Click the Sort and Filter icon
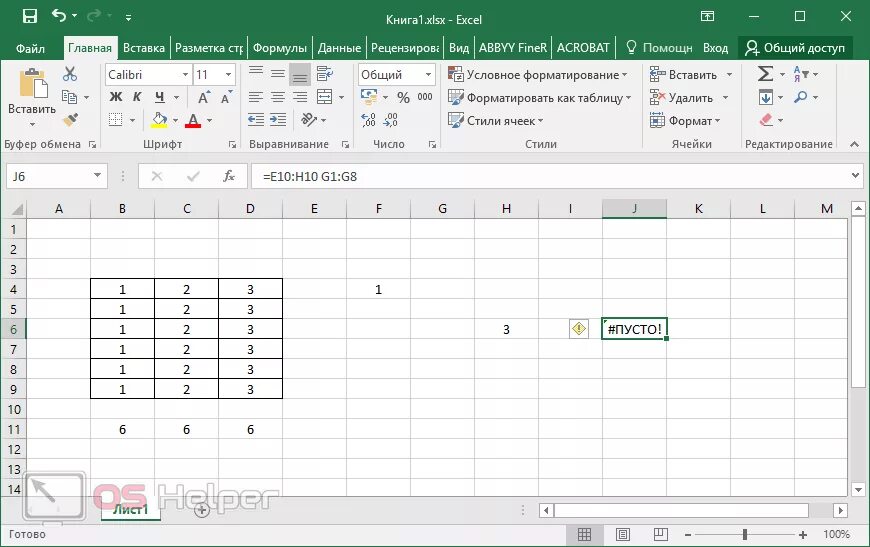 coord(801,74)
